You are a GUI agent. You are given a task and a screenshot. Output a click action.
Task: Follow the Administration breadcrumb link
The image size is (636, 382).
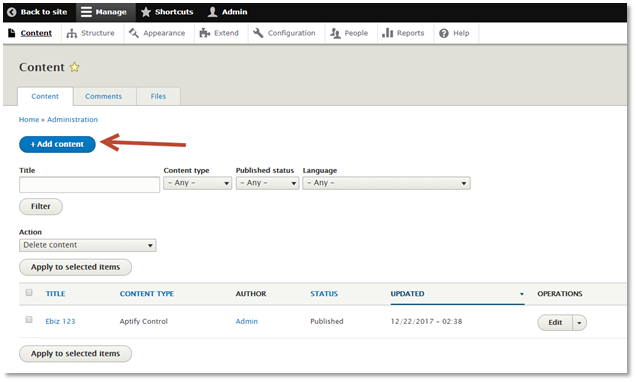pos(72,120)
